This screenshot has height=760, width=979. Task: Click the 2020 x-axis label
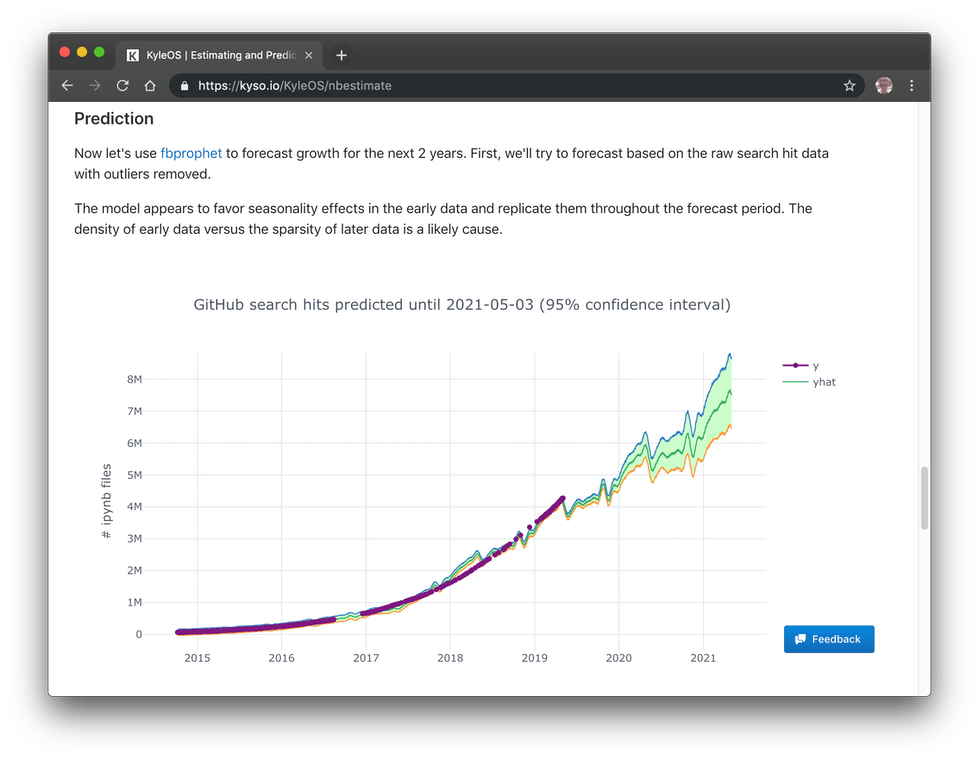[619, 658]
